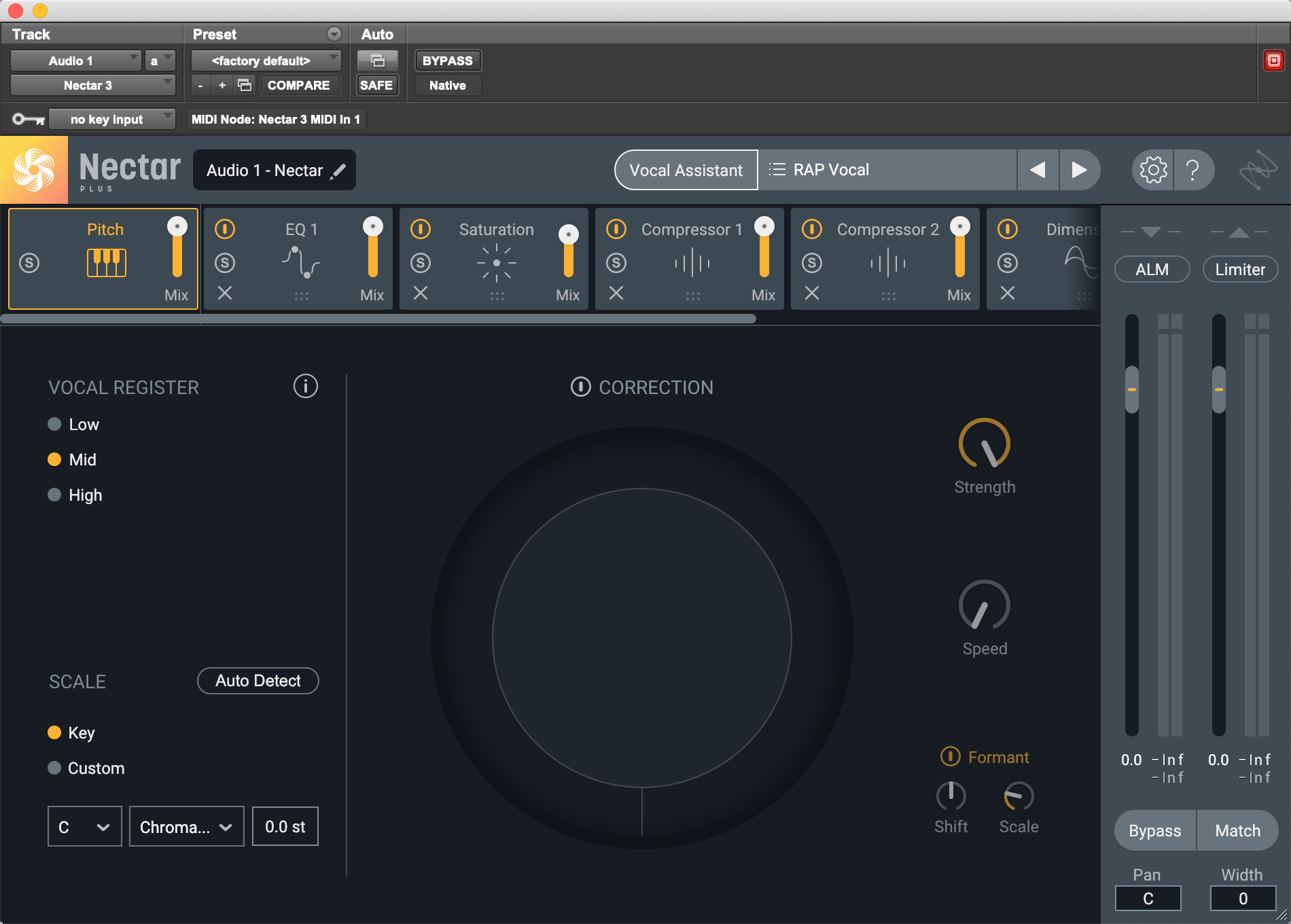The image size is (1291, 924).
Task: Open the no key input dropdown
Action: tap(113, 120)
